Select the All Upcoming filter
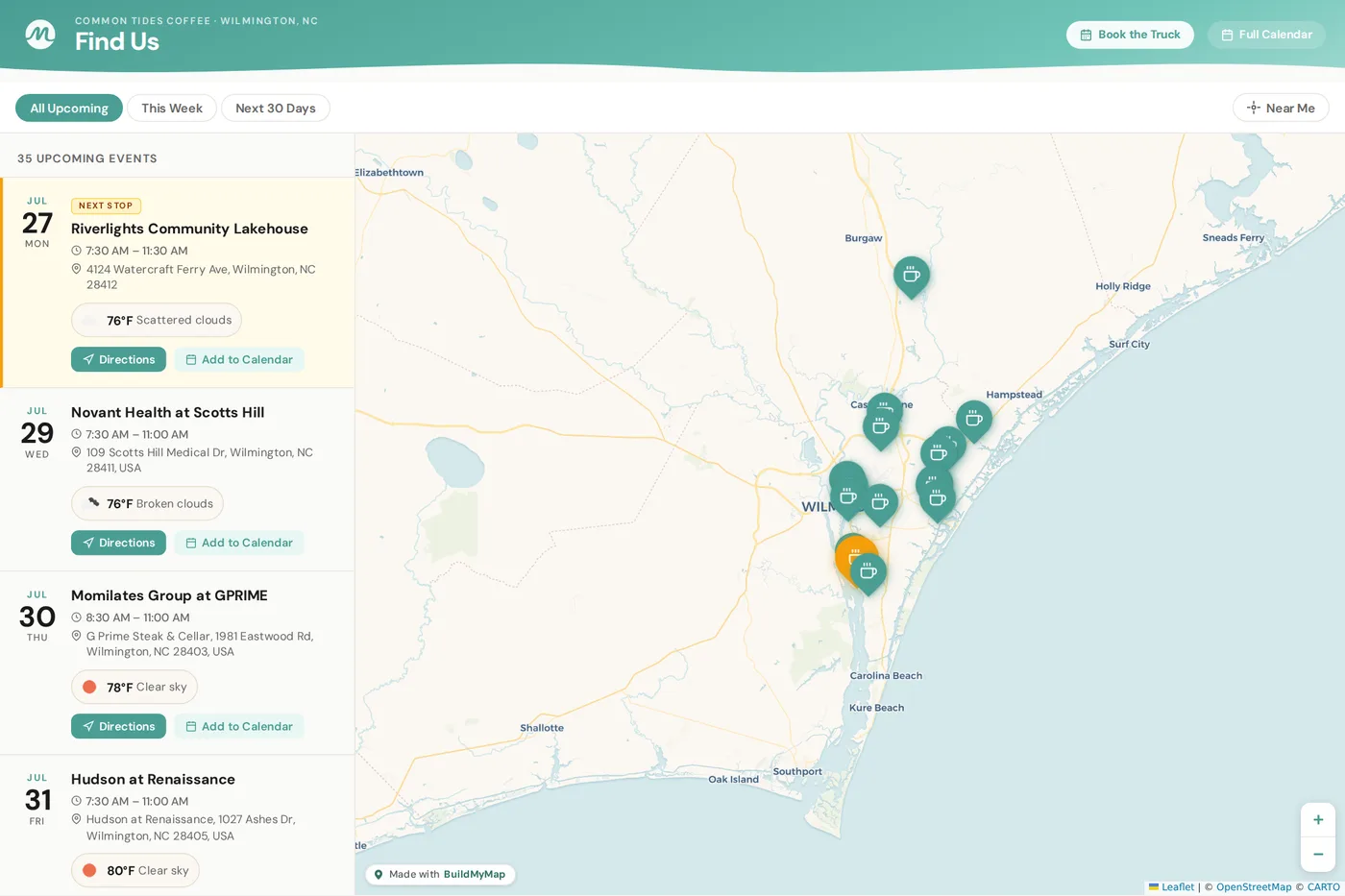Screen dimensions: 1345x896 pyautogui.click(x=69, y=108)
